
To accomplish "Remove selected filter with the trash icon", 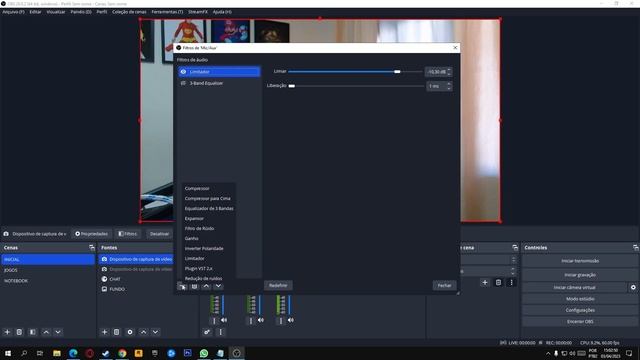I will click(x=194, y=287).
